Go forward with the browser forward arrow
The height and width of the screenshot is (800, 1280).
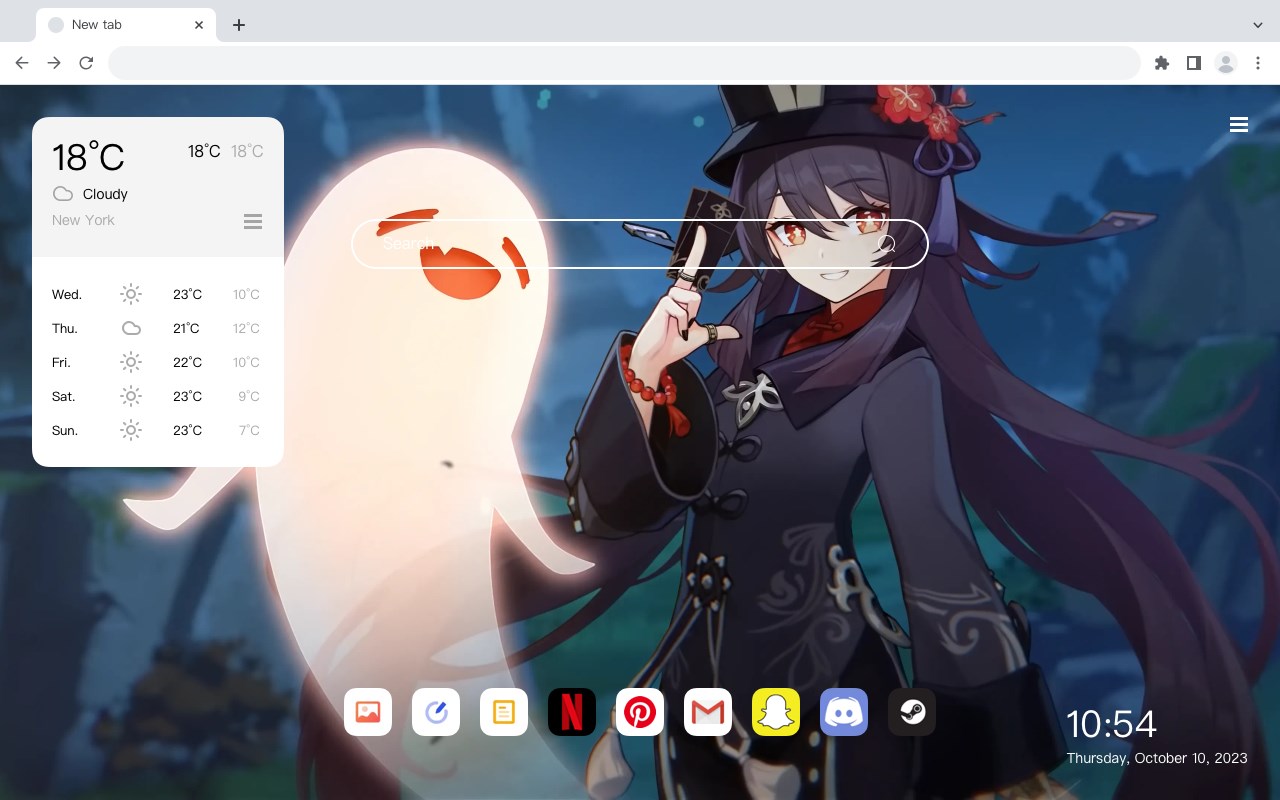[x=54, y=63]
